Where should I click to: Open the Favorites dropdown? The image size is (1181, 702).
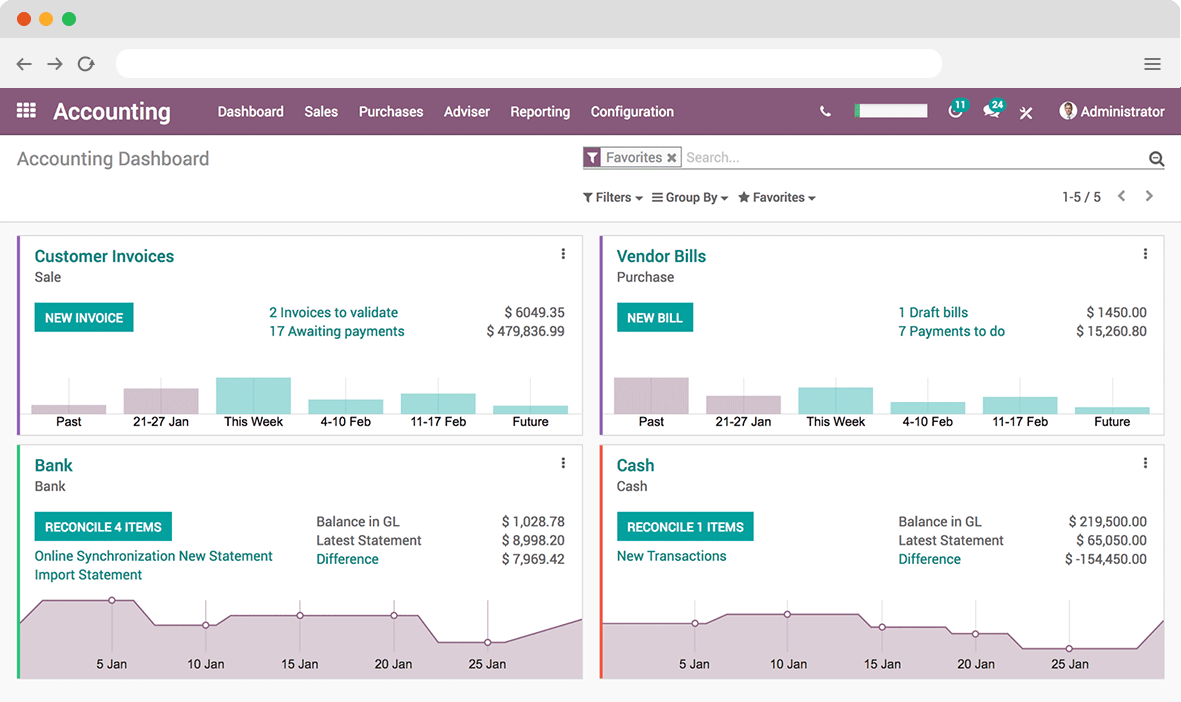[x=776, y=197]
